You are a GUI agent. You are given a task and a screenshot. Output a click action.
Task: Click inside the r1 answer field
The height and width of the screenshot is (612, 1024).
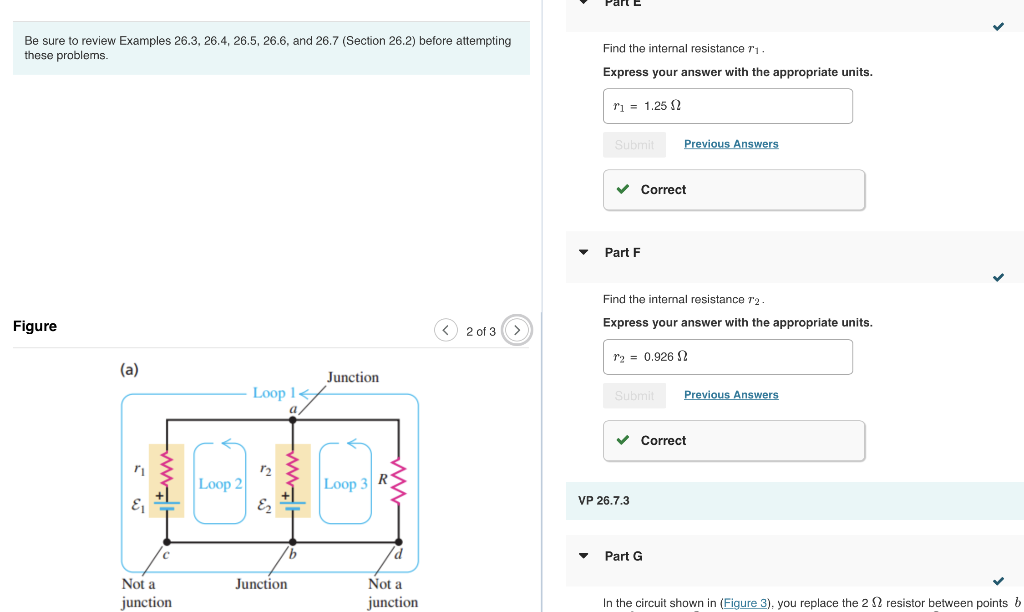point(727,105)
